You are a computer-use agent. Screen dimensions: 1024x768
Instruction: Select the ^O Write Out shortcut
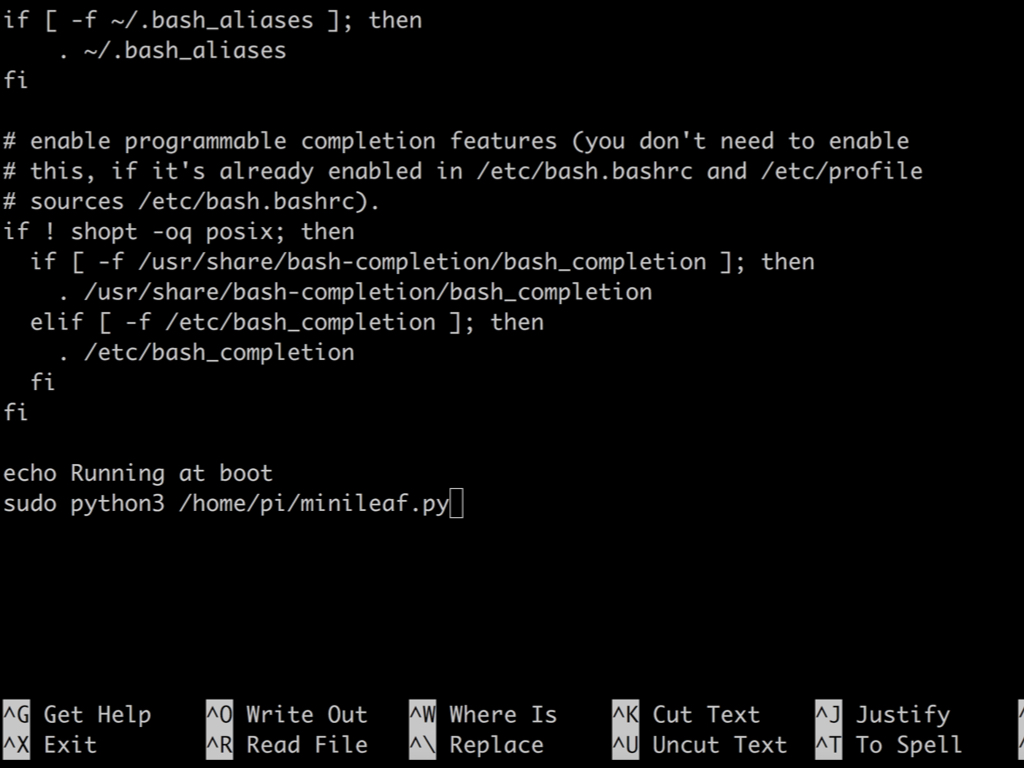click(x=287, y=714)
